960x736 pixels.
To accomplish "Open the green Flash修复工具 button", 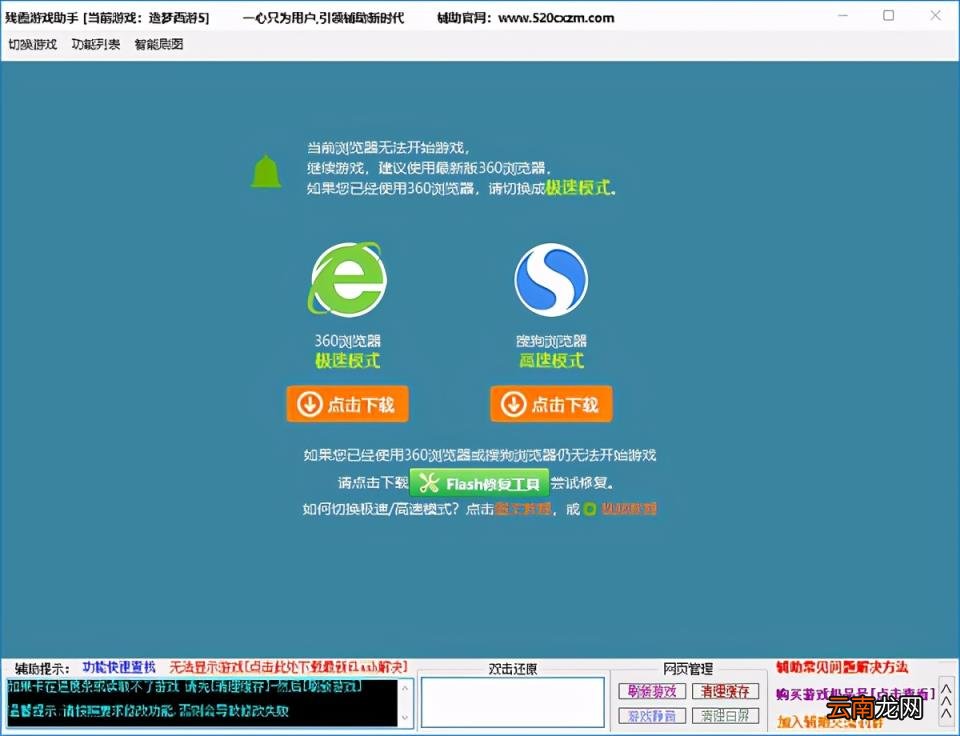I will click(479, 484).
